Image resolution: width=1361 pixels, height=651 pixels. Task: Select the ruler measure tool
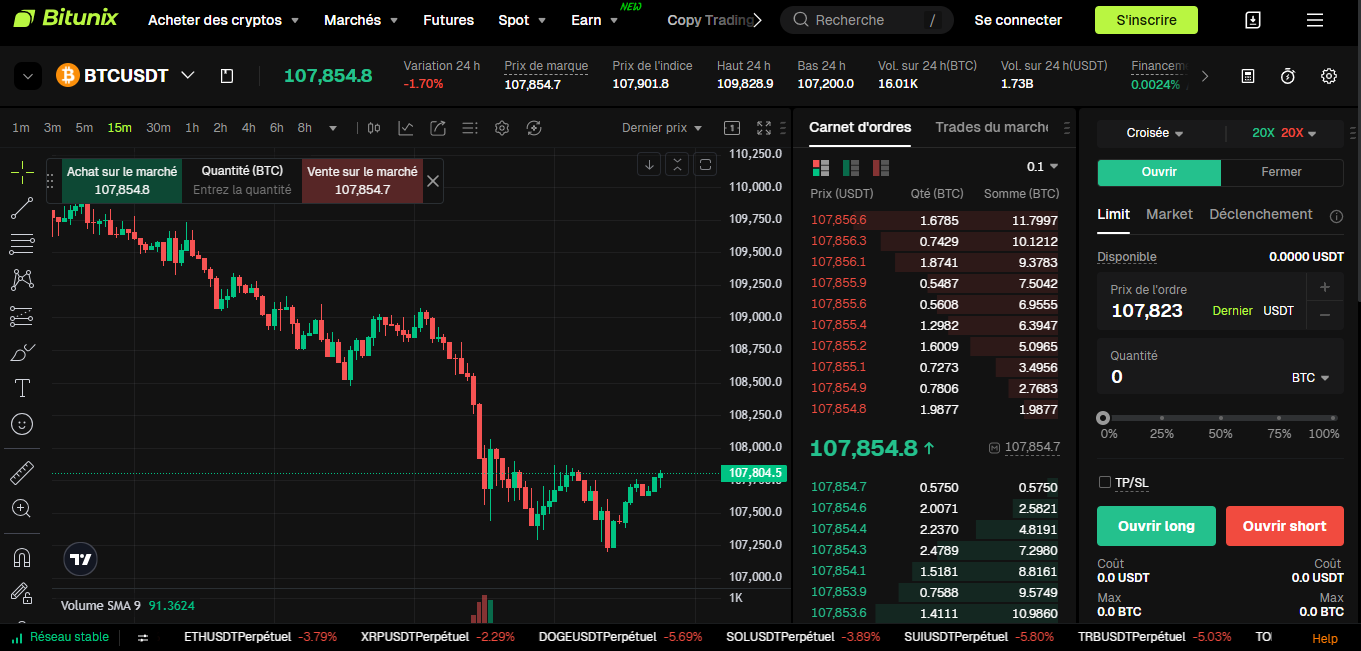point(21,471)
